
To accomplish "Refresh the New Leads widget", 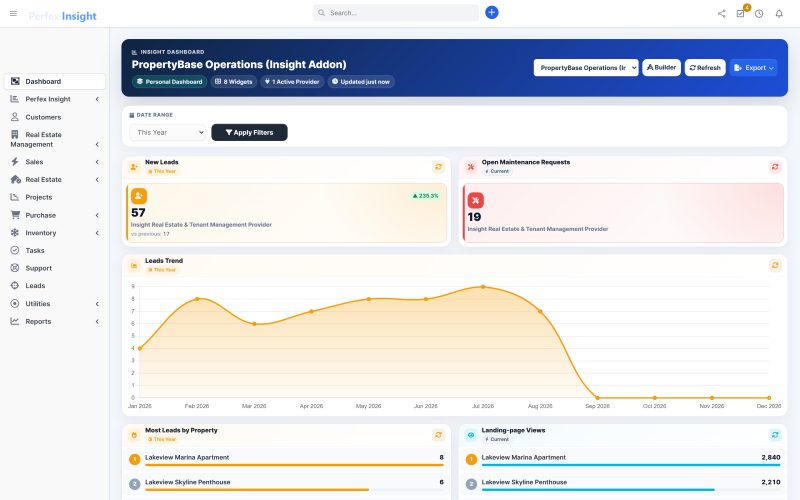I will [x=438, y=167].
